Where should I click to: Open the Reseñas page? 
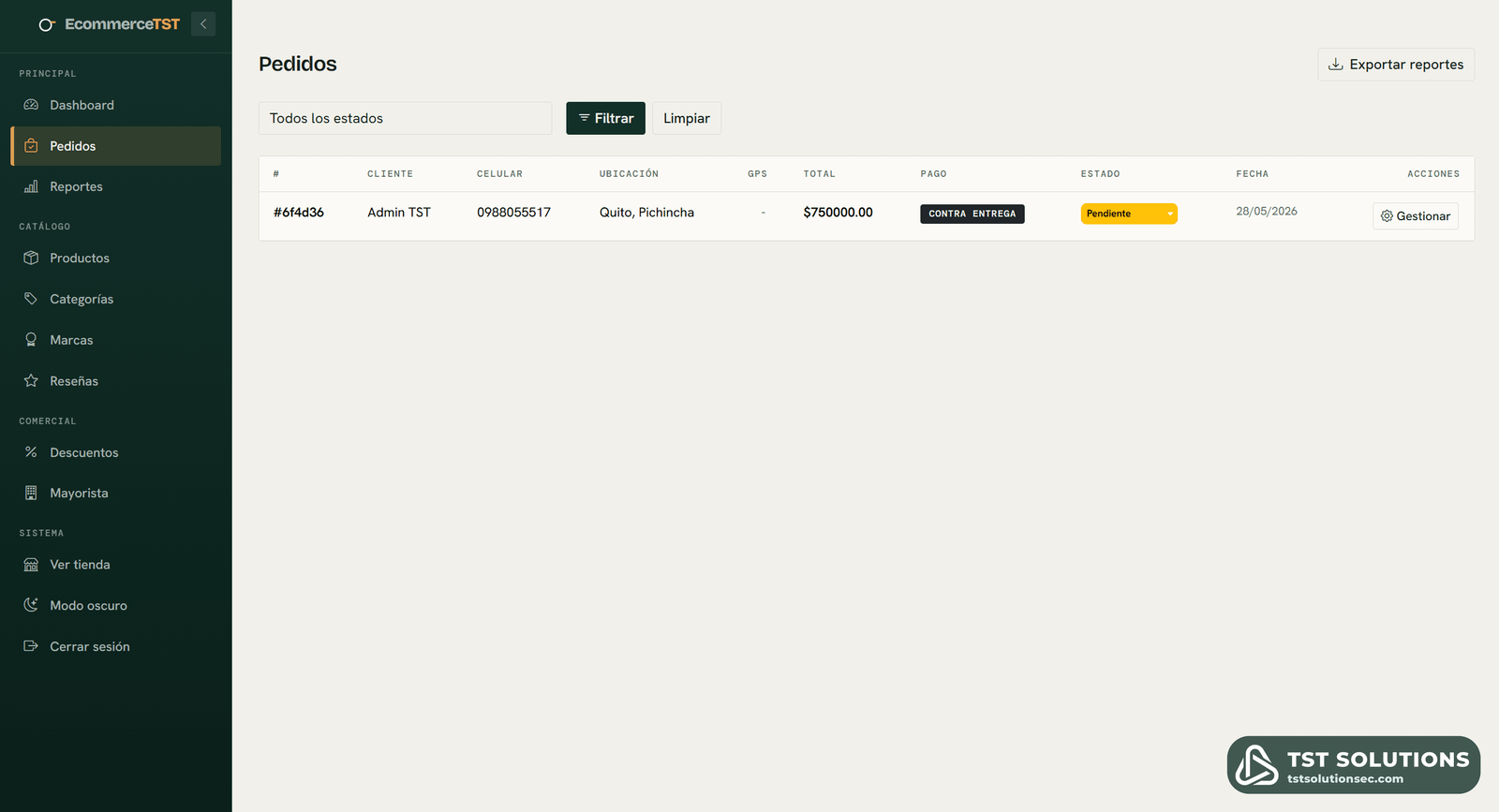(x=116, y=381)
